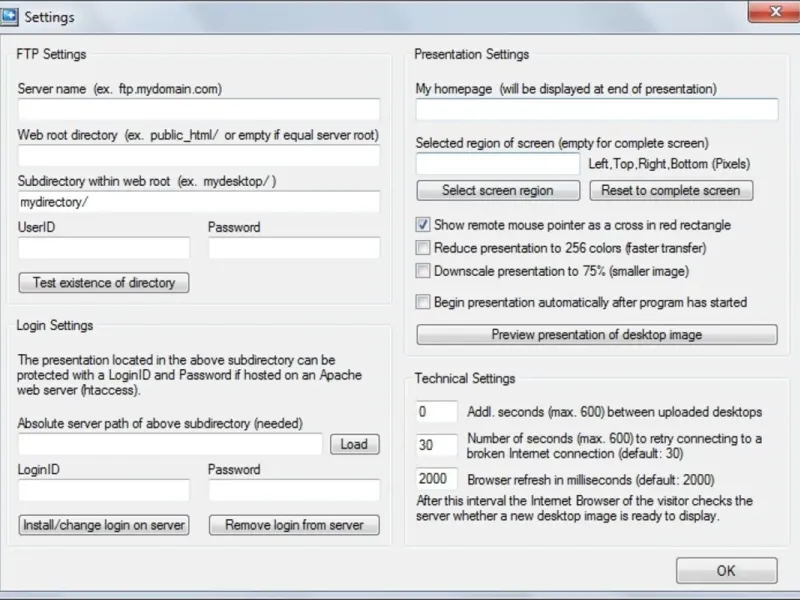This screenshot has height=600, width=800.
Task: Confirm settings with OK button
Action: [726, 571]
